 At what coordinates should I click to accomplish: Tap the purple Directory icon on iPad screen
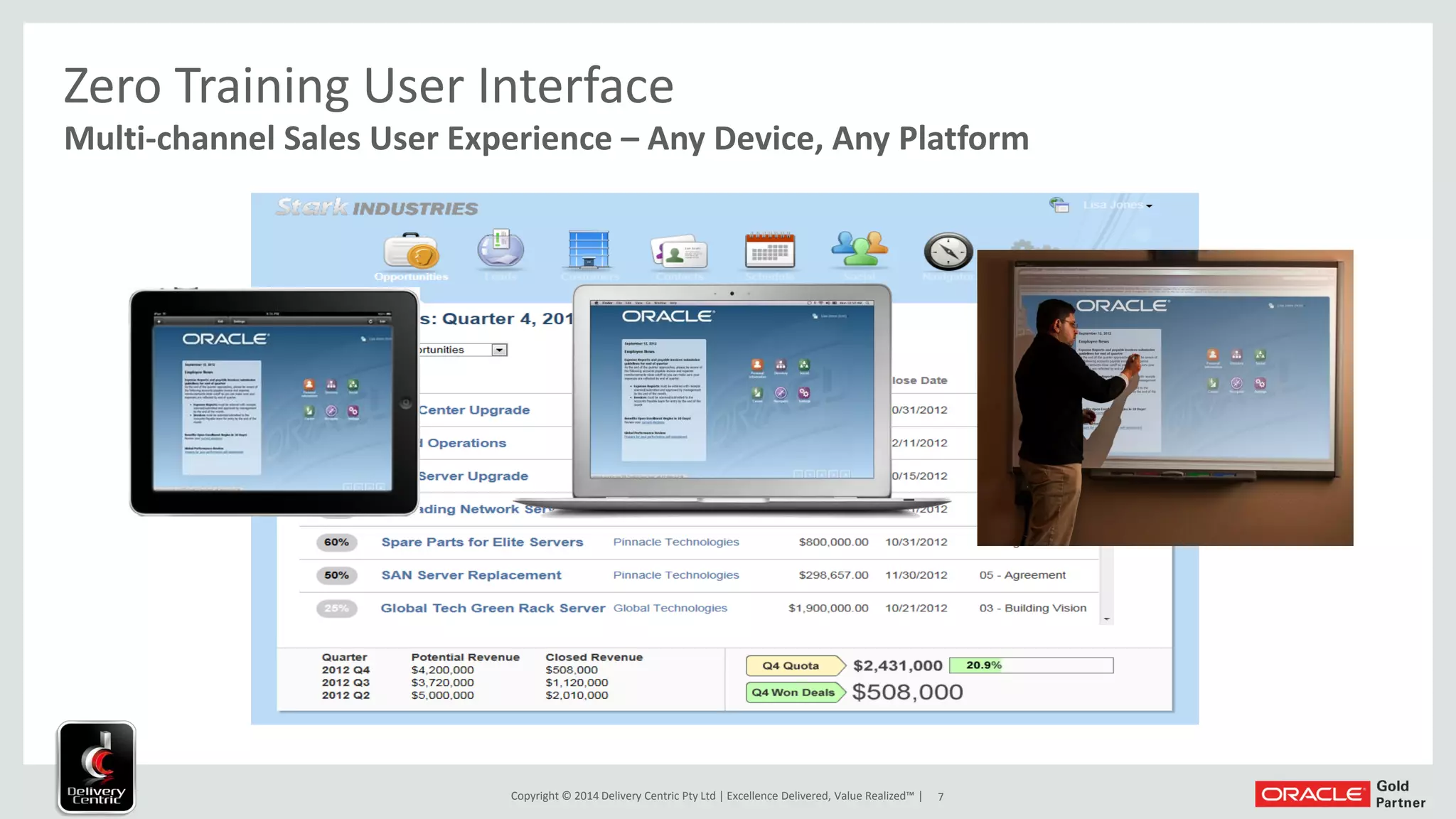tap(331, 385)
